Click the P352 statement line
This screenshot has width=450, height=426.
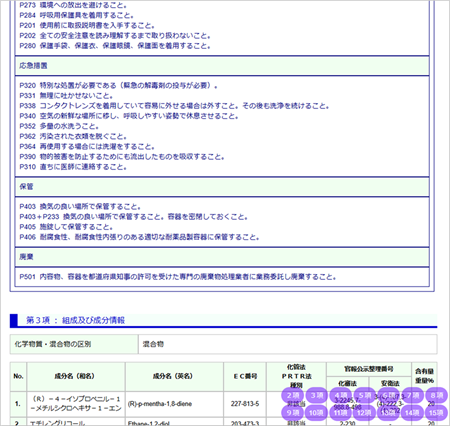click(x=59, y=126)
